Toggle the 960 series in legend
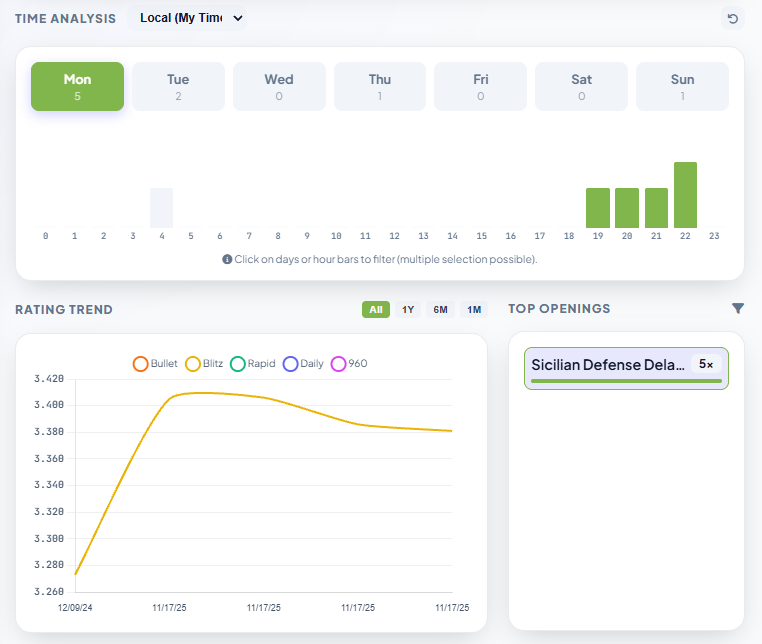Screen dimensions: 762x644 [x=350, y=363]
